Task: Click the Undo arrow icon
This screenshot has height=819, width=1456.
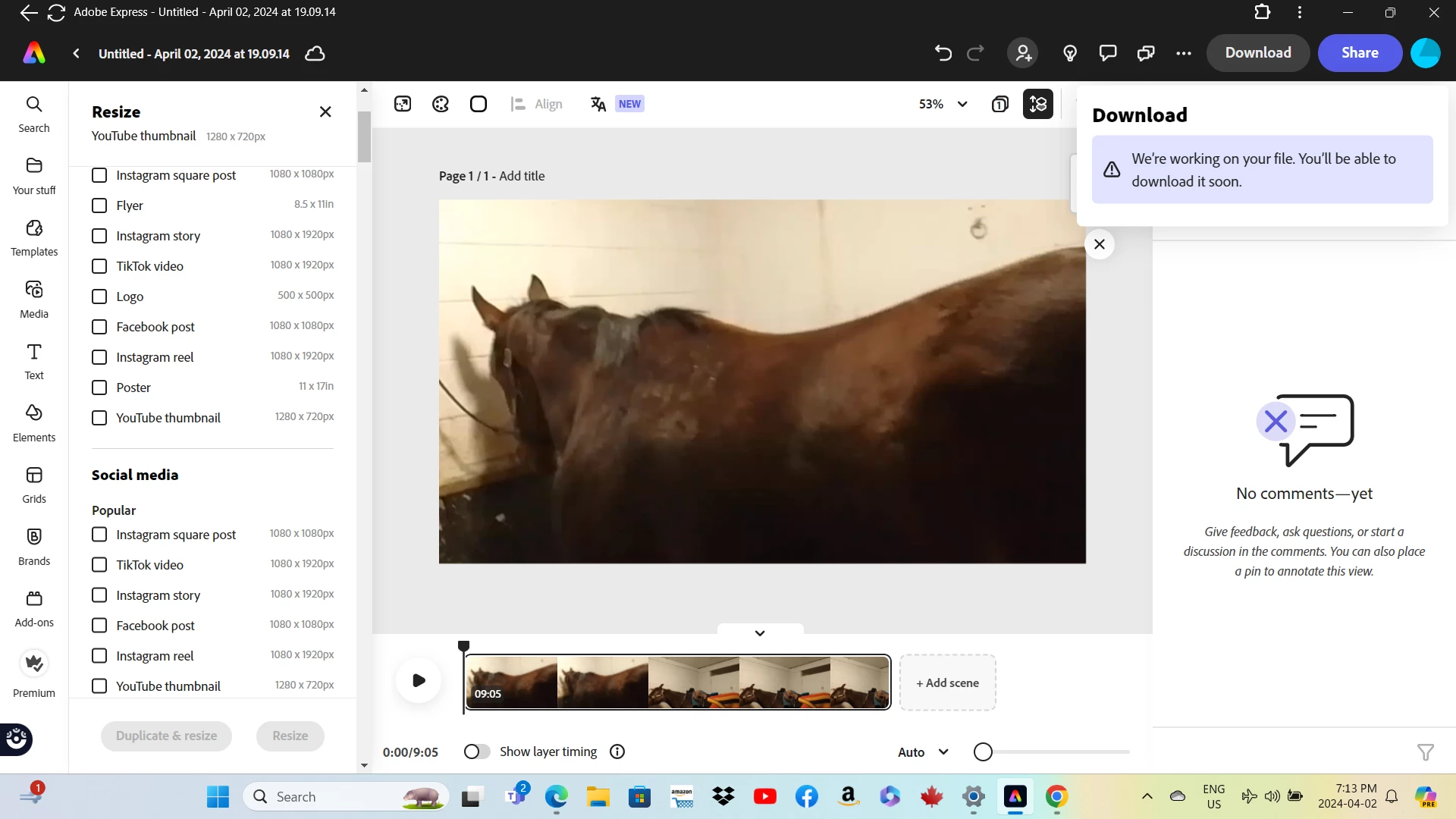Action: click(943, 53)
